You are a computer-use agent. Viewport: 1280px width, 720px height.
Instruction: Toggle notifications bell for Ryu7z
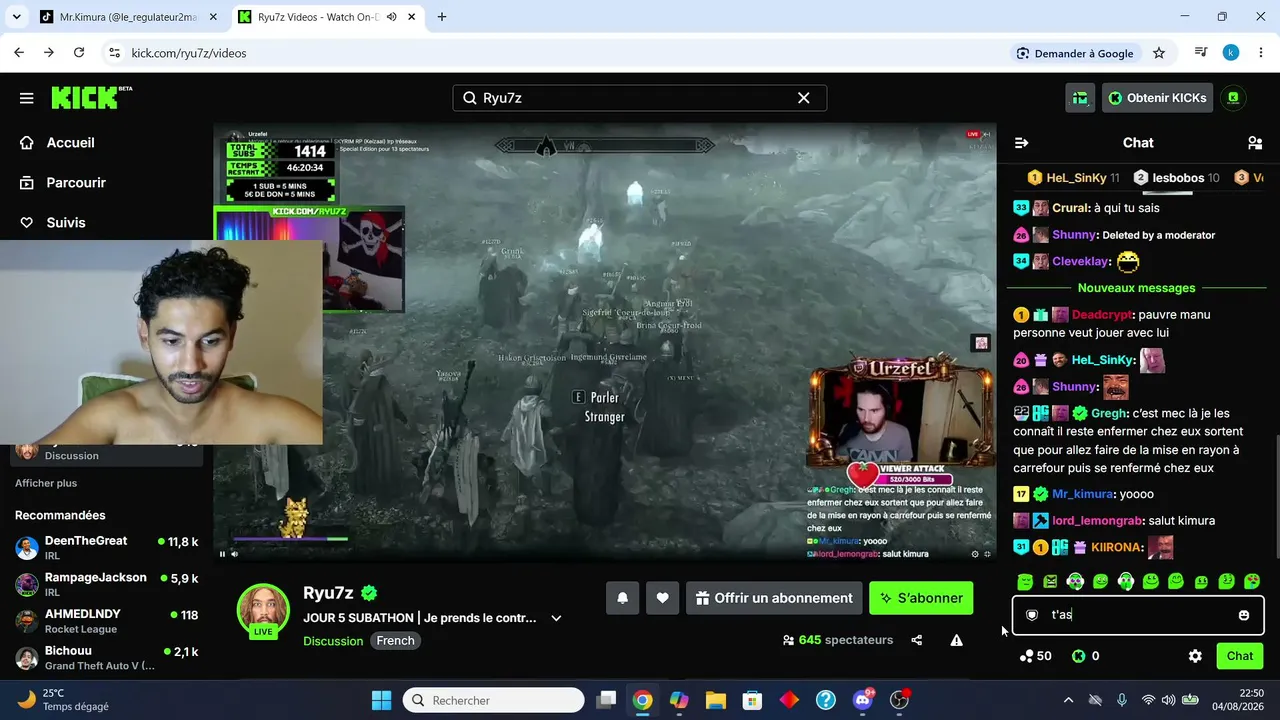(622, 598)
